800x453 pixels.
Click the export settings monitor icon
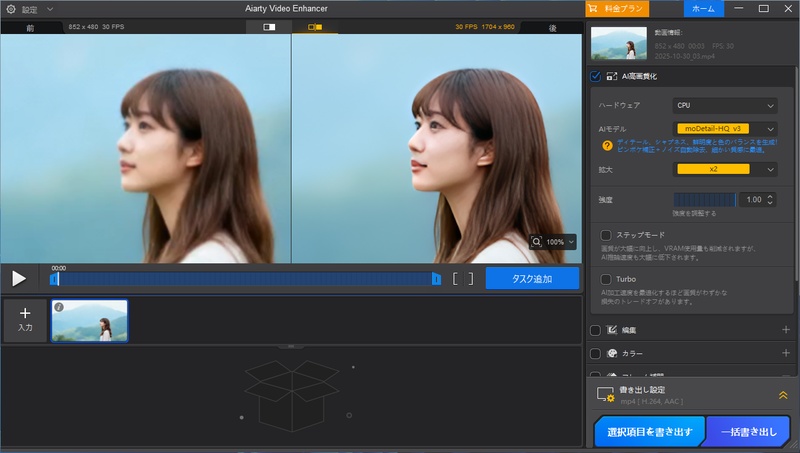(x=606, y=394)
